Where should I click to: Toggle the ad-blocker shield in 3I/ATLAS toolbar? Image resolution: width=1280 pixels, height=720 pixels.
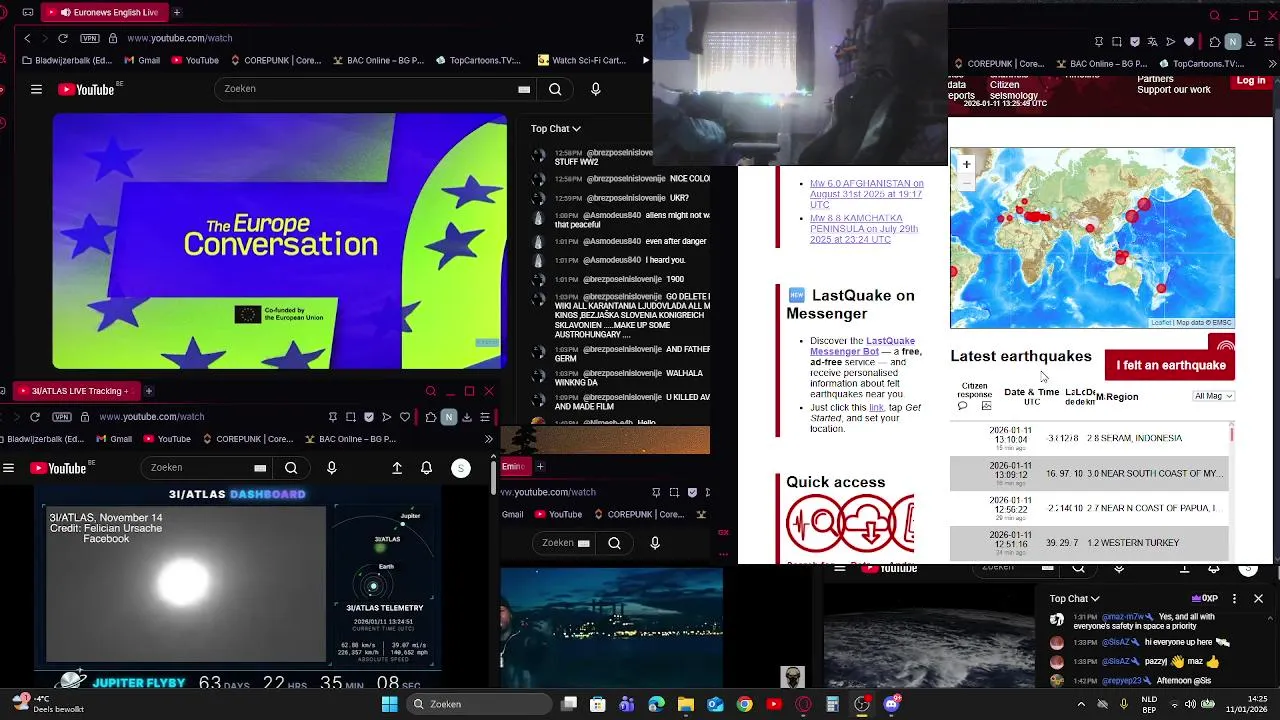coord(369,417)
